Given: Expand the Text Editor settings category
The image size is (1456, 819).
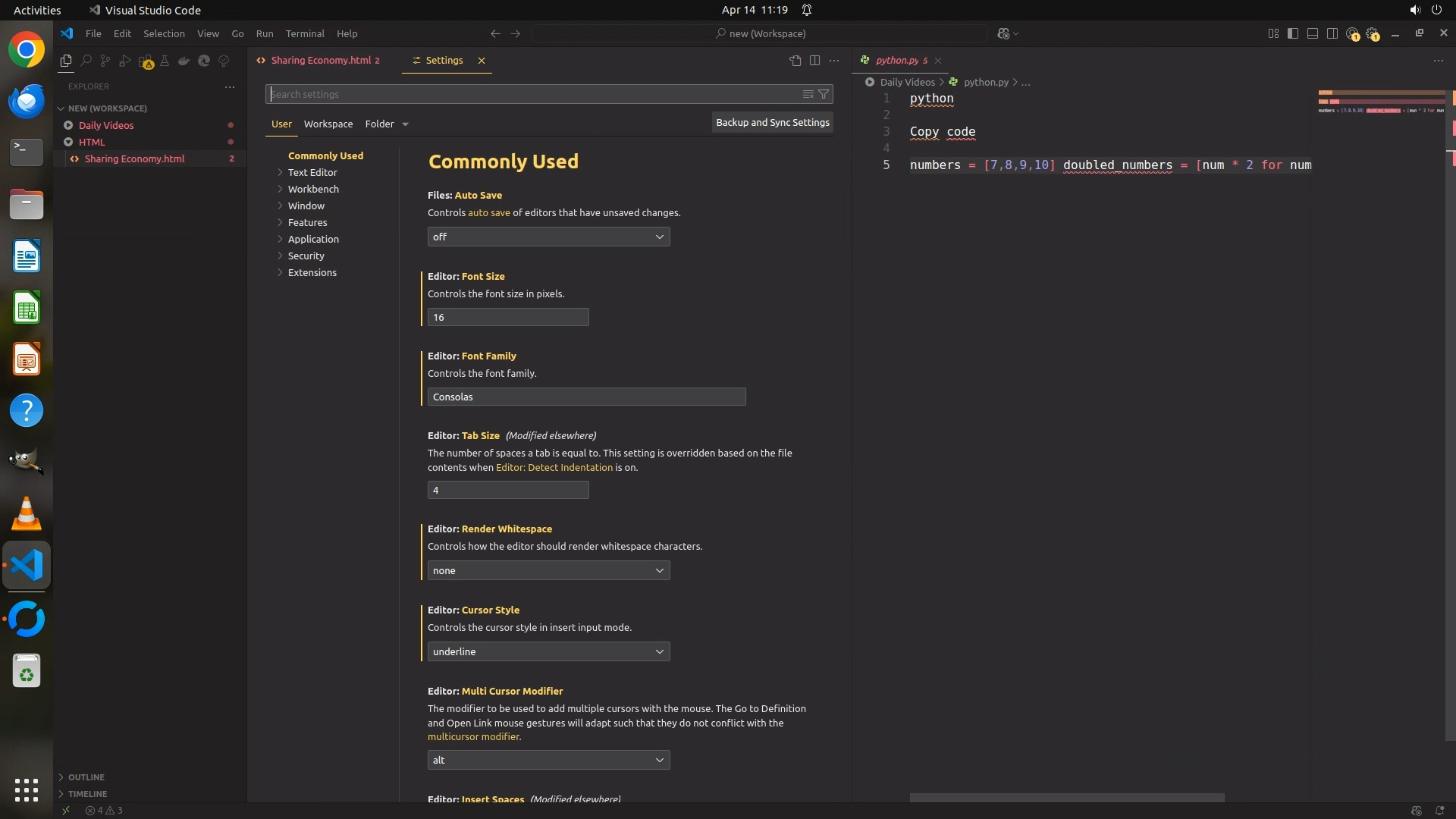Looking at the screenshot, I should point(312,172).
